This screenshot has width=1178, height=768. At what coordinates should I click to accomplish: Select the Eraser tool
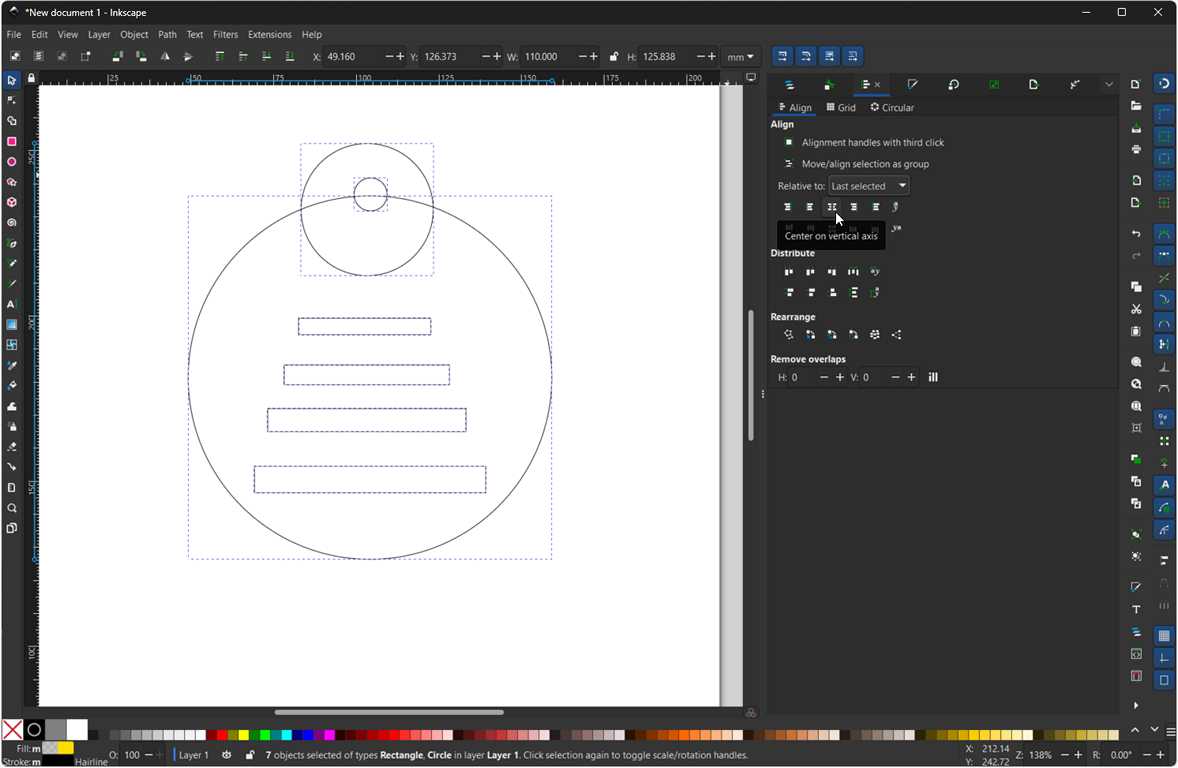tap(11, 446)
